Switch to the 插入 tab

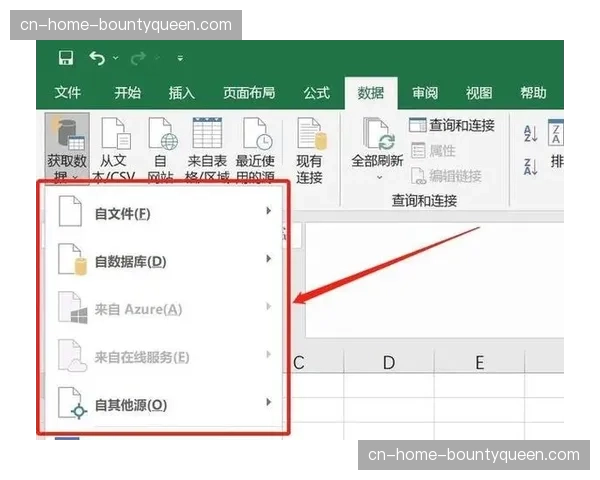click(x=182, y=93)
